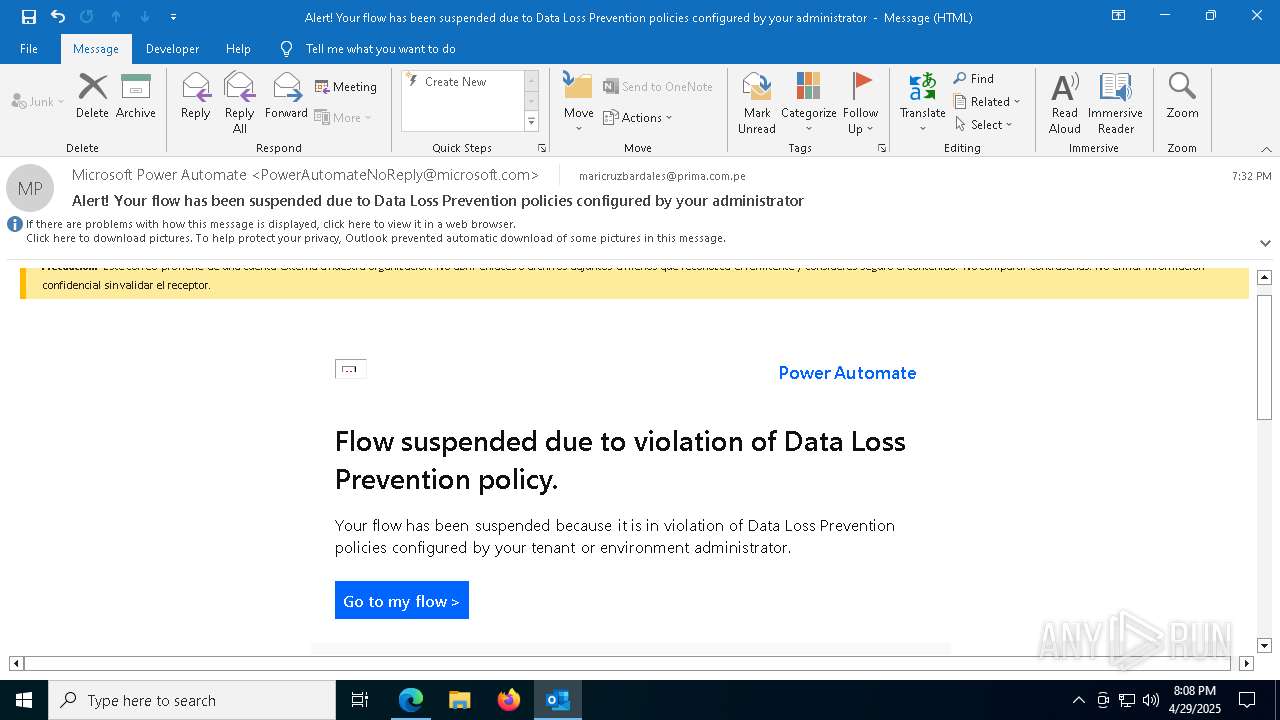Open File Explorer from taskbar

coord(459,700)
